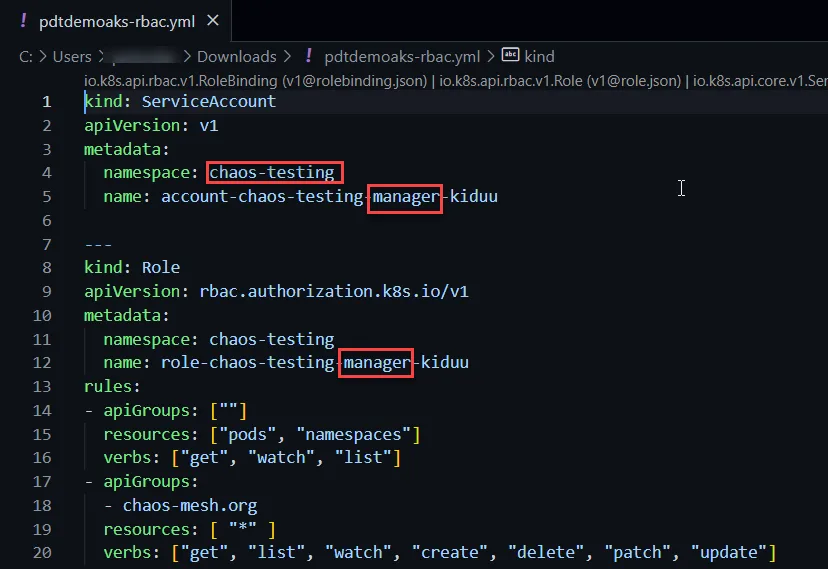
Task: Click 'Role' value on line 8
Action: (161, 268)
